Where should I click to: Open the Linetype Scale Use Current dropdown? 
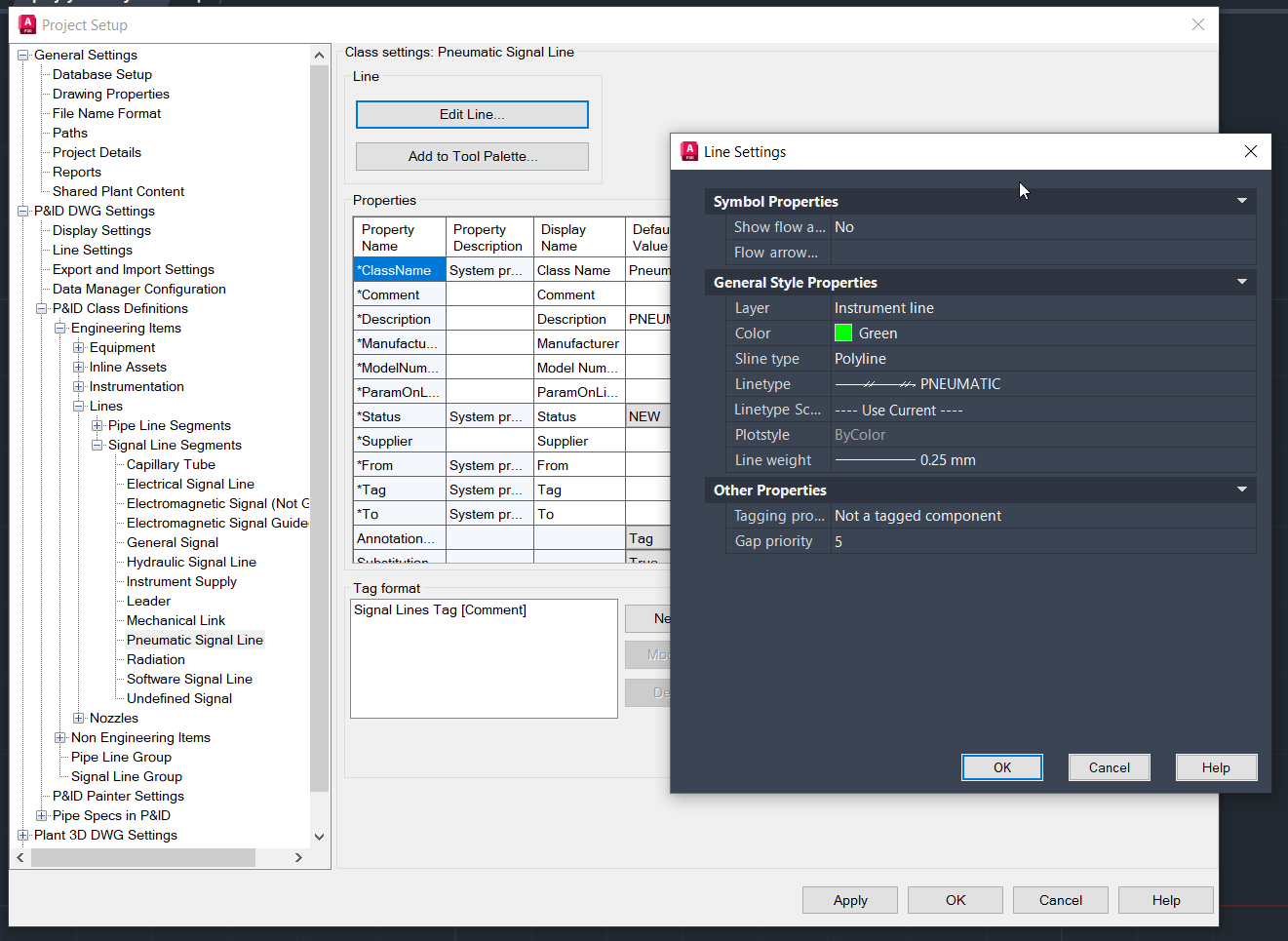click(x=1043, y=409)
